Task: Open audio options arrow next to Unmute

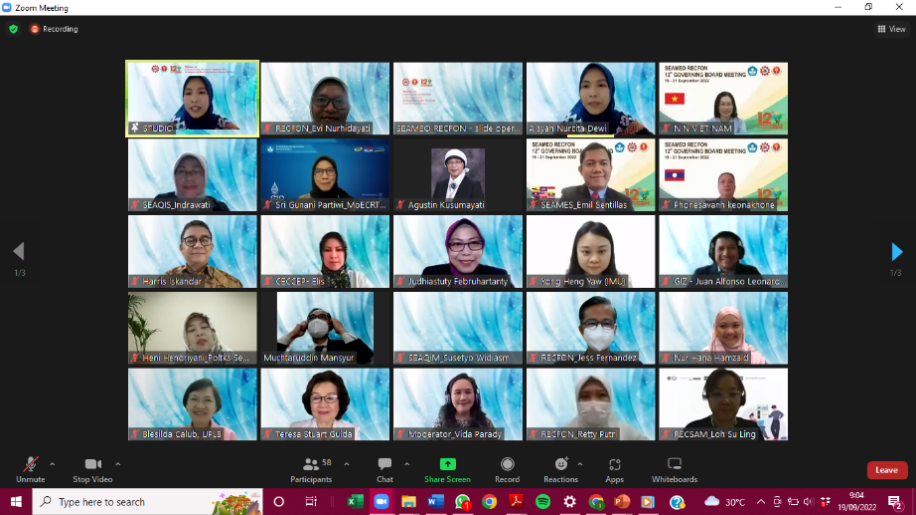Action: point(52,464)
